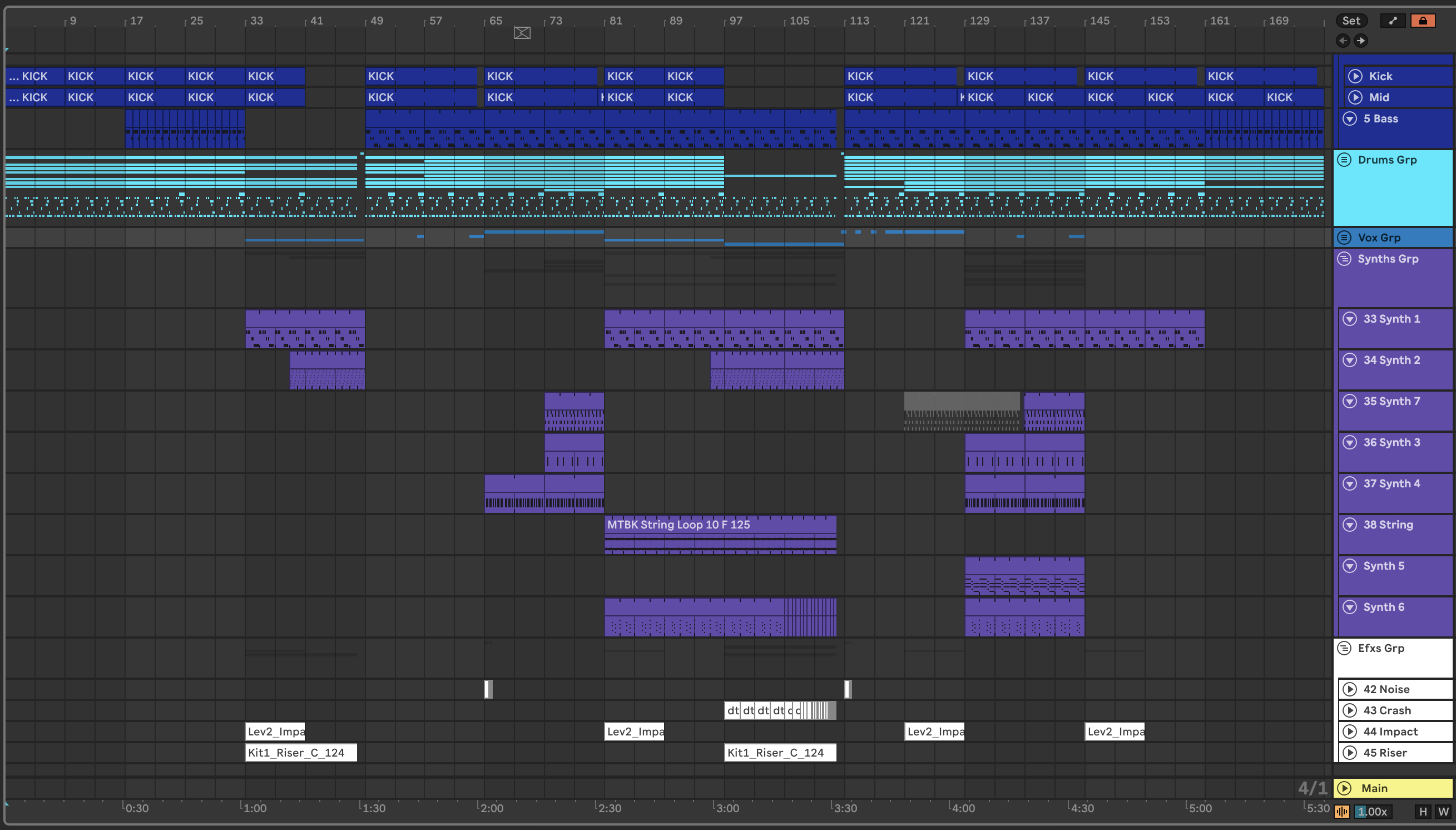Adjust the 1.00x track zoom slider
The width and height of the screenshot is (1456, 830).
[x=1372, y=811]
